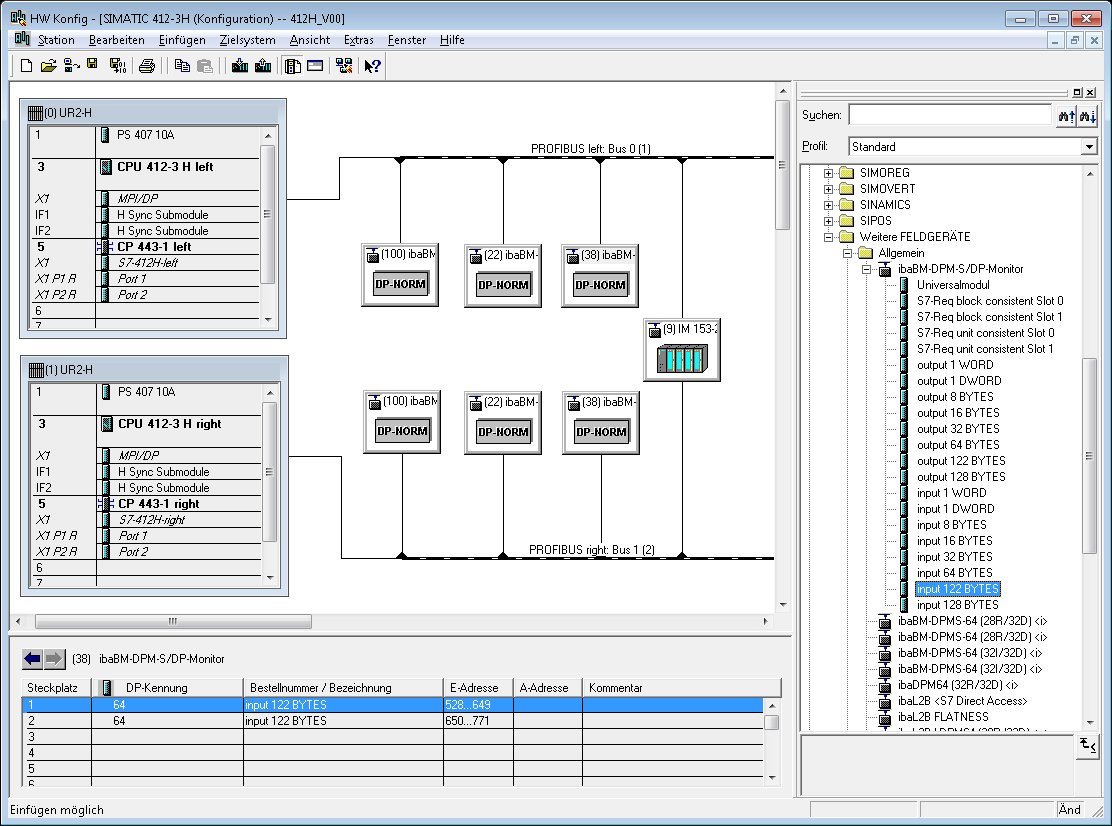1112x826 pixels.
Task: Select CPU 412-3 H left row
Action: pos(145,167)
